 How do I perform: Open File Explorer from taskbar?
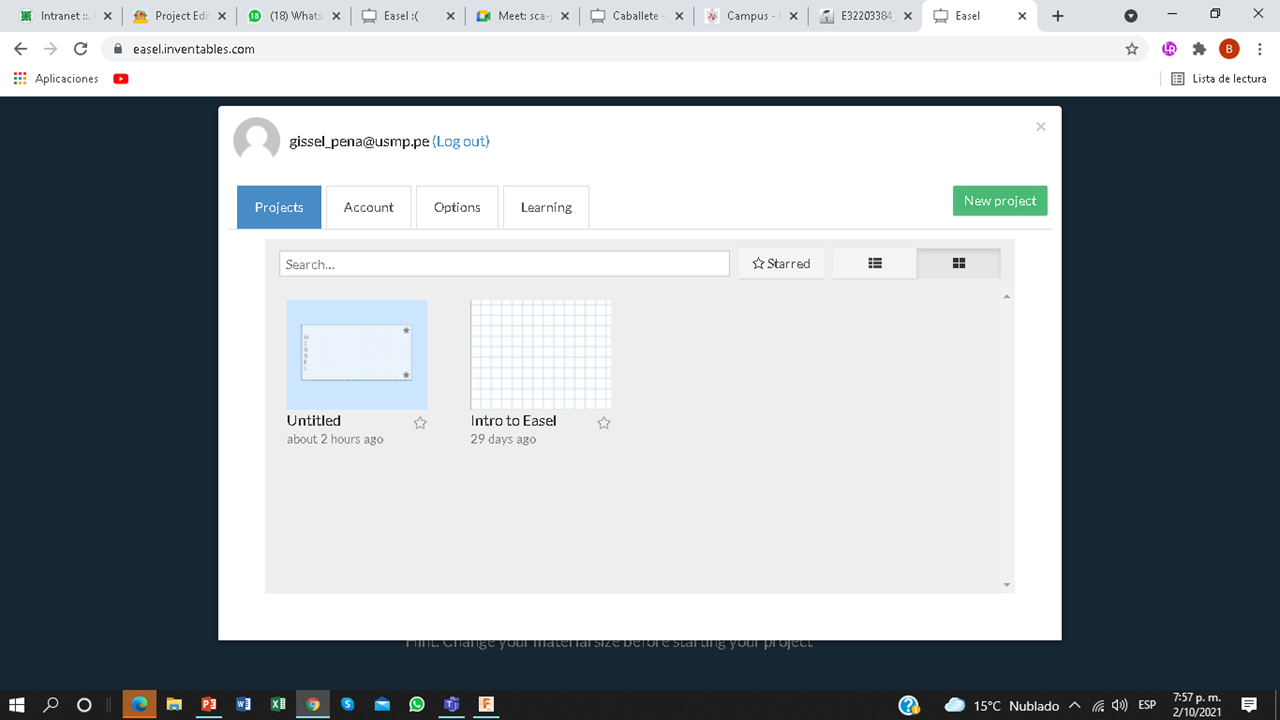pyautogui.click(x=174, y=704)
